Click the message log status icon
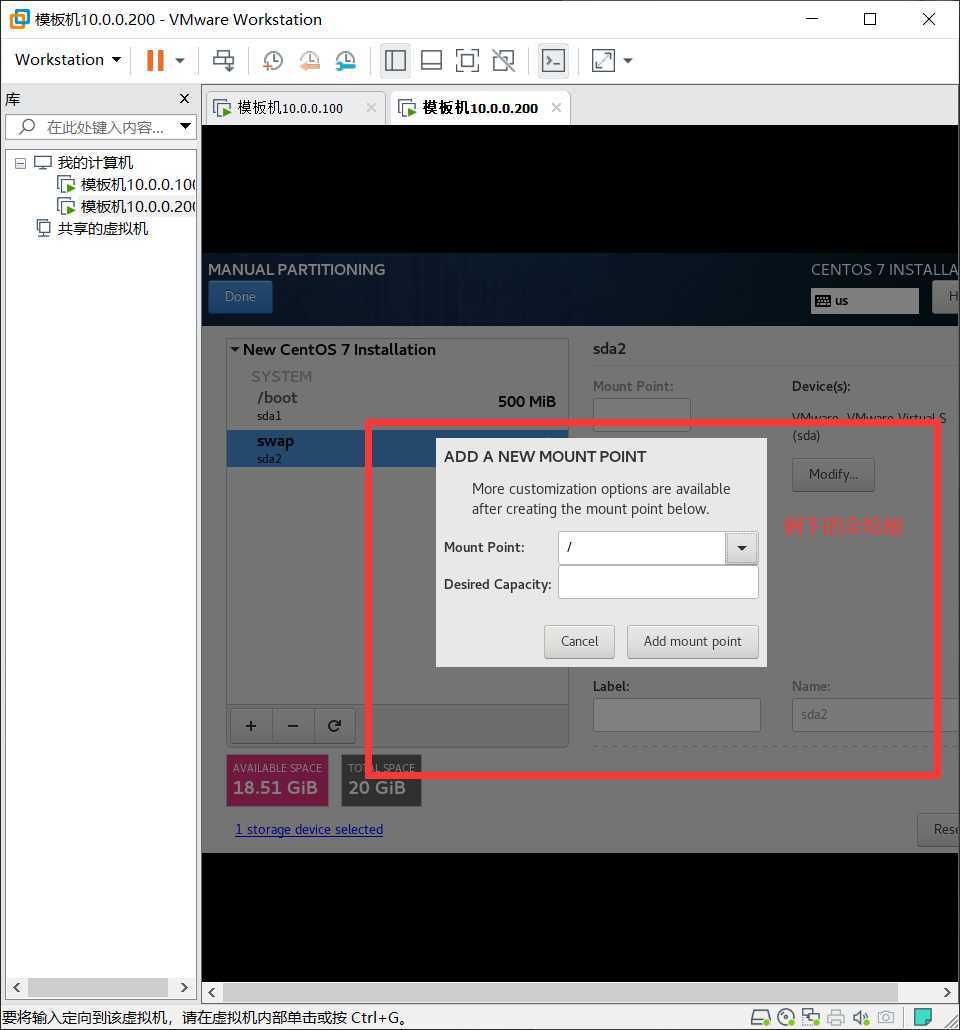 (x=923, y=1018)
